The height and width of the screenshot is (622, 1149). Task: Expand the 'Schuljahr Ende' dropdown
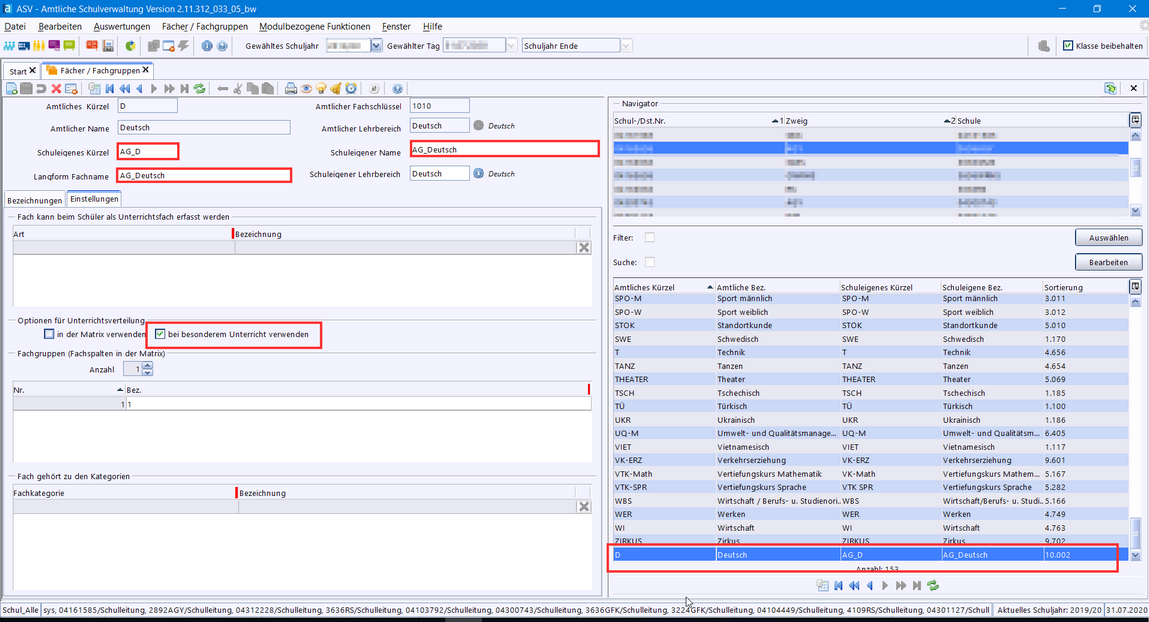coord(626,46)
